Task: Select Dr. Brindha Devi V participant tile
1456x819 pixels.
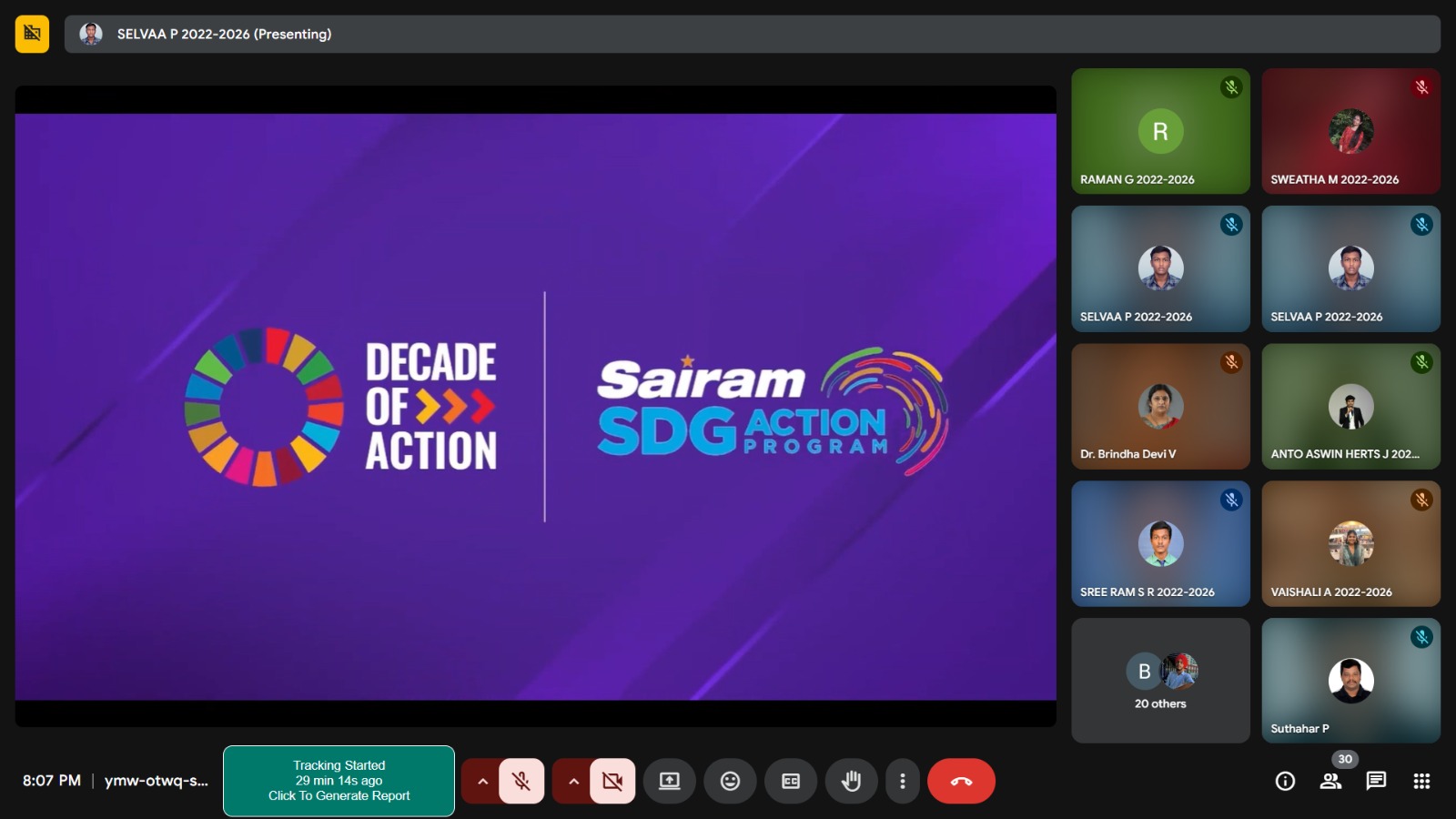Action: click(x=1160, y=406)
